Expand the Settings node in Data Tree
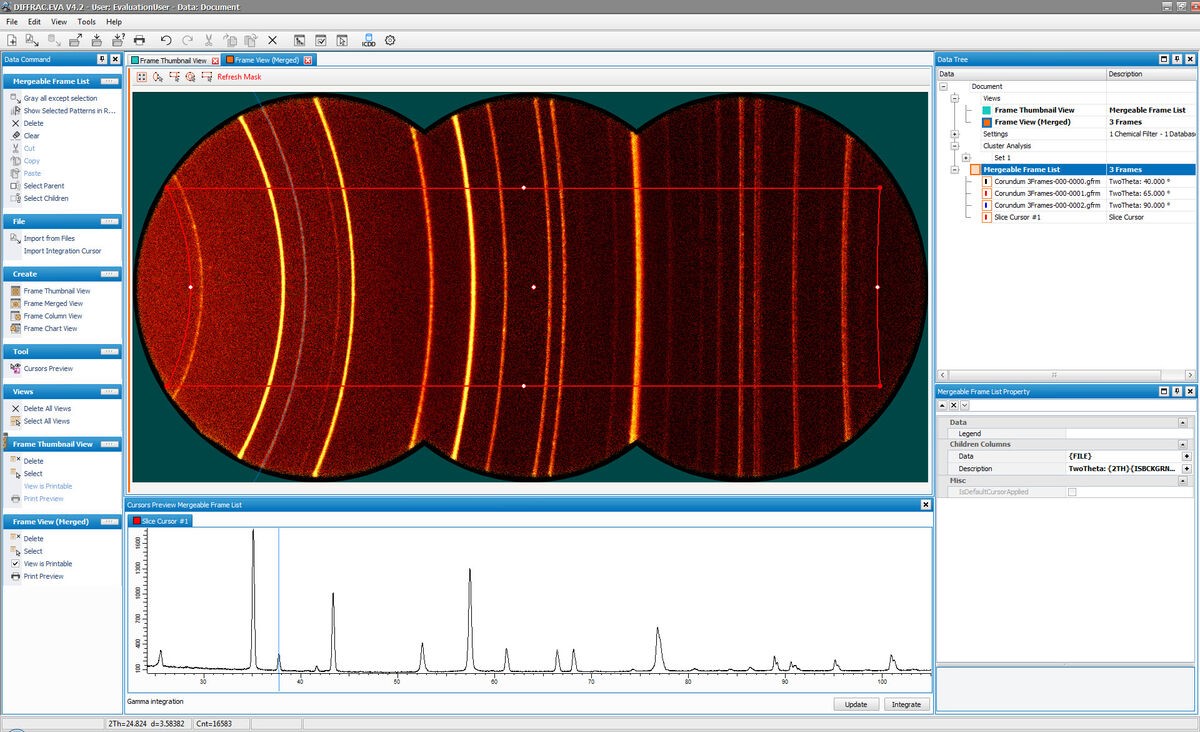The width and height of the screenshot is (1200, 732). (955, 134)
